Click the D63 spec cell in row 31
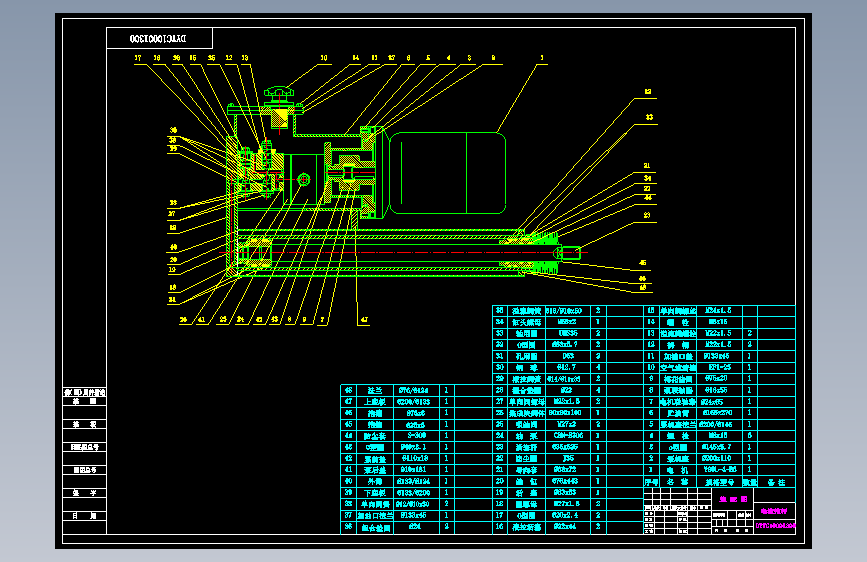The height and width of the screenshot is (562, 867). tap(568, 356)
